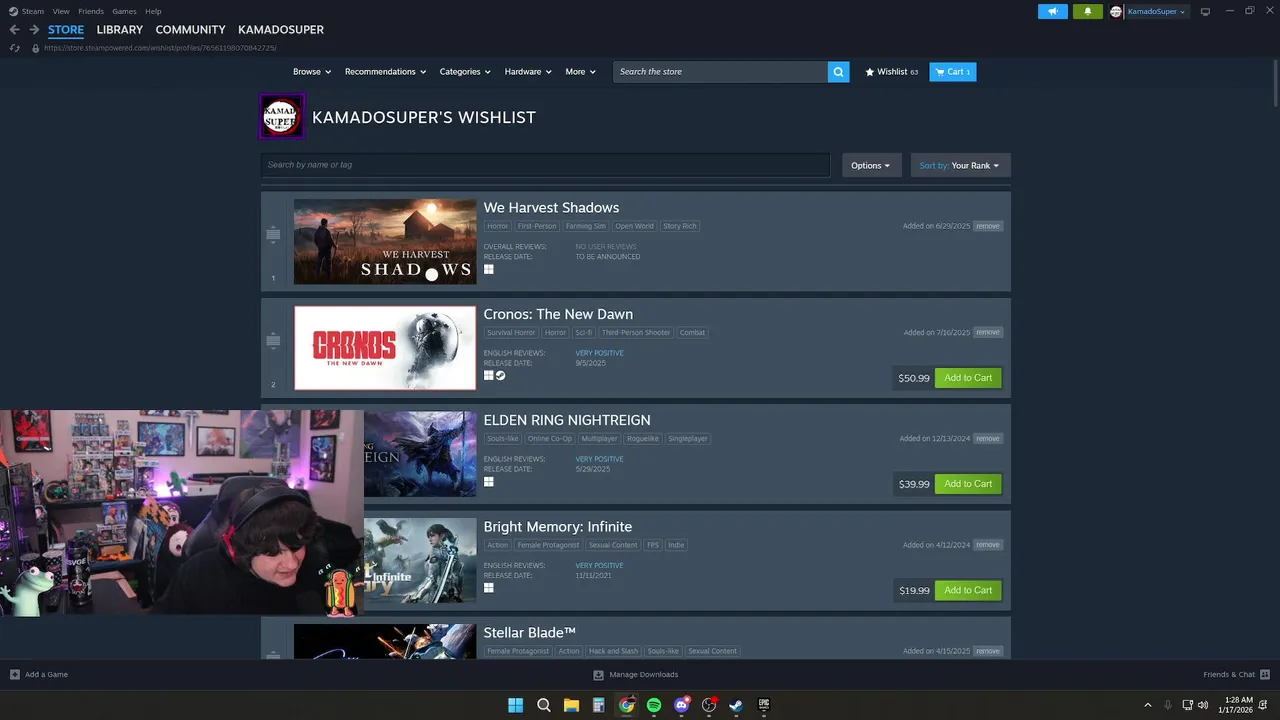Open the Help menu
Image resolution: width=1280 pixels, height=720 pixels.
[x=153, y=11]
